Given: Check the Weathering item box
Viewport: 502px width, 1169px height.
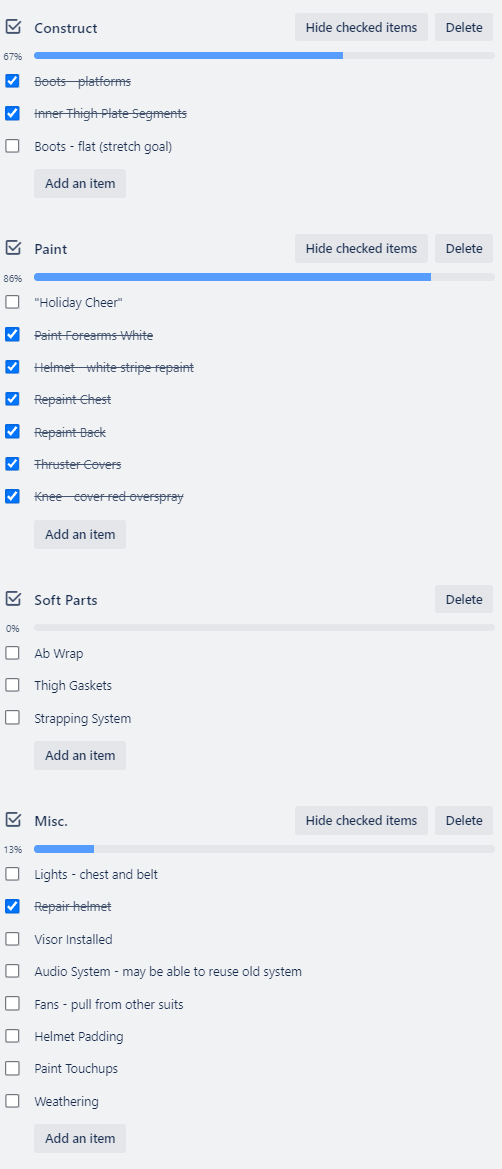Looking at the screenshot, I should (x=12, y=1101).
